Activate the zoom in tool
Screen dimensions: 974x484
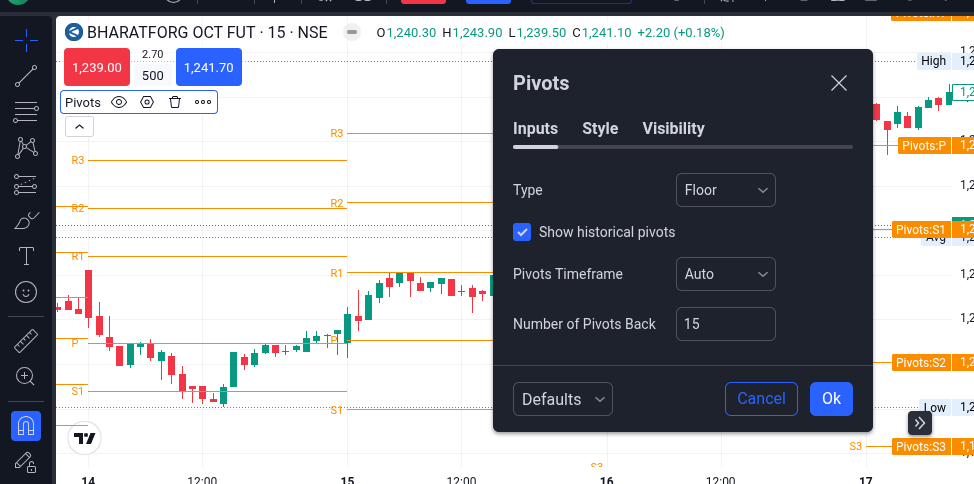pos(26,377)
